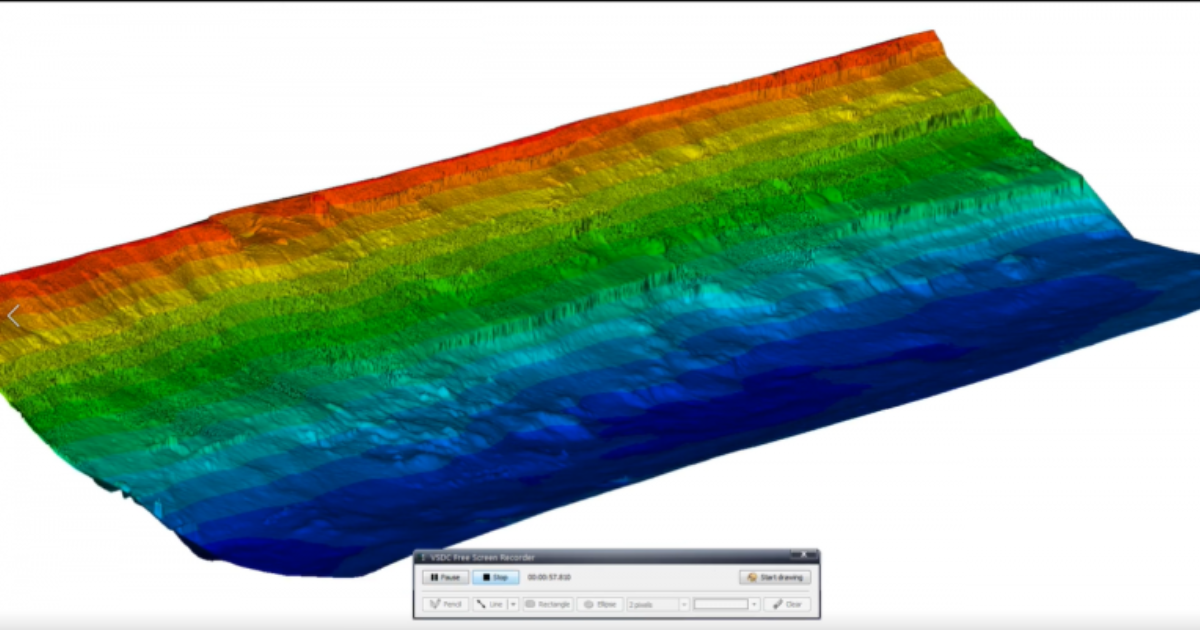The width and height of the screenshot is (1200, 630).
Task: Close the VSDC Free Screen Recorder window
Action: coord(803,553)
